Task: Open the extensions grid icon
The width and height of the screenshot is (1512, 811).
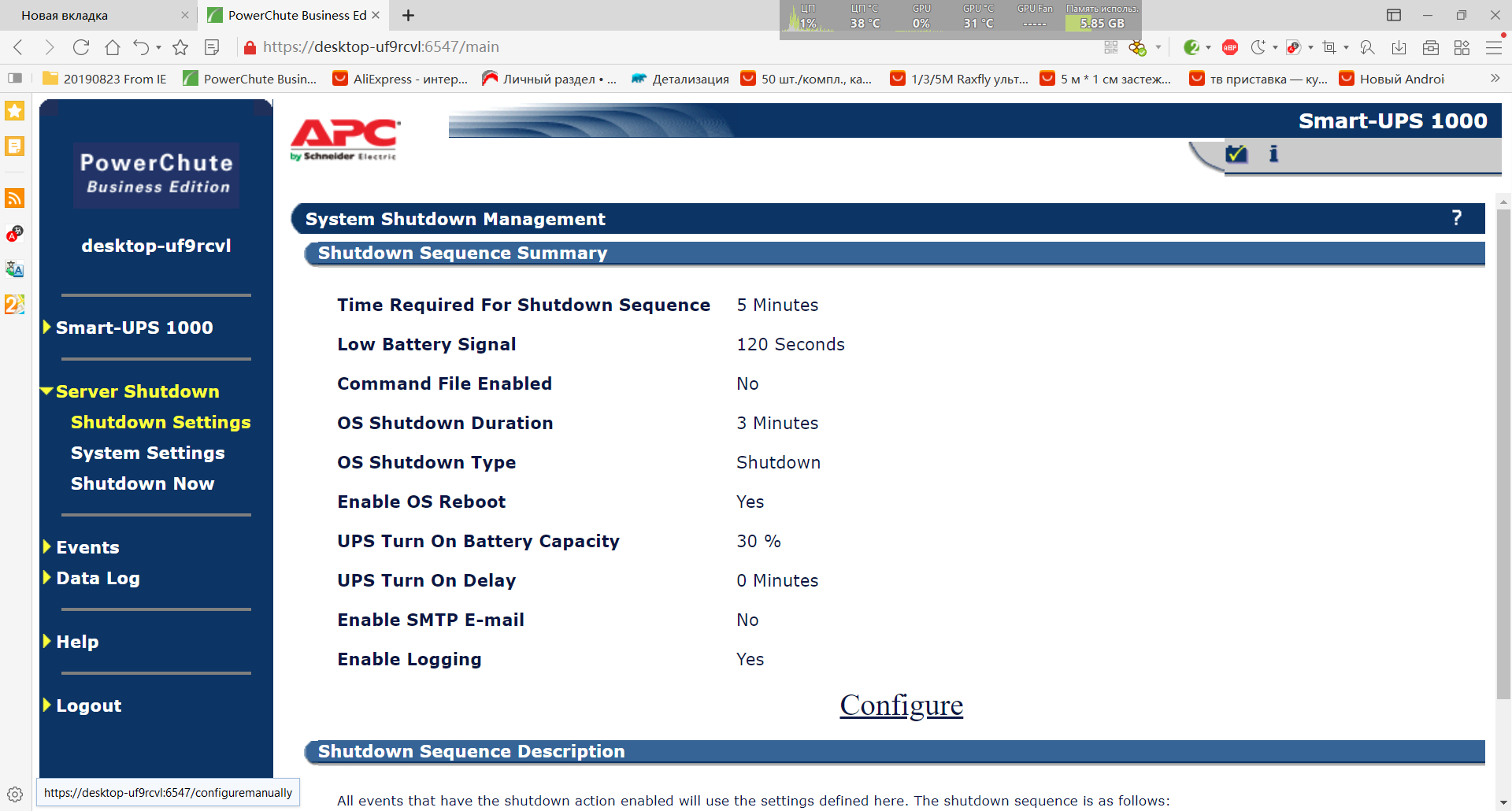Action: click(x=1462, y=47)
